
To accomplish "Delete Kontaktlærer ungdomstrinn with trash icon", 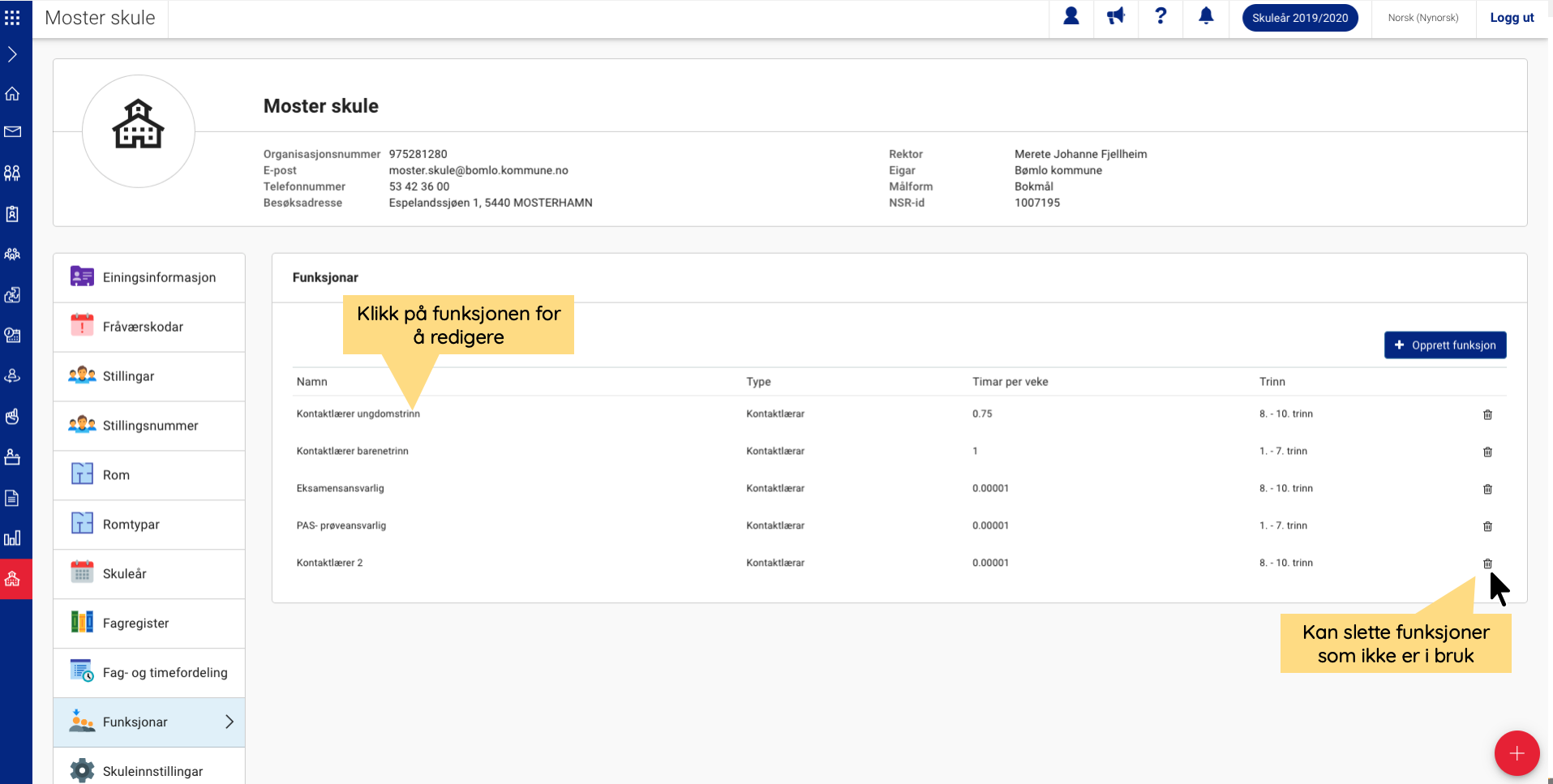I will pyautogui.click(x=1487, y=414).
